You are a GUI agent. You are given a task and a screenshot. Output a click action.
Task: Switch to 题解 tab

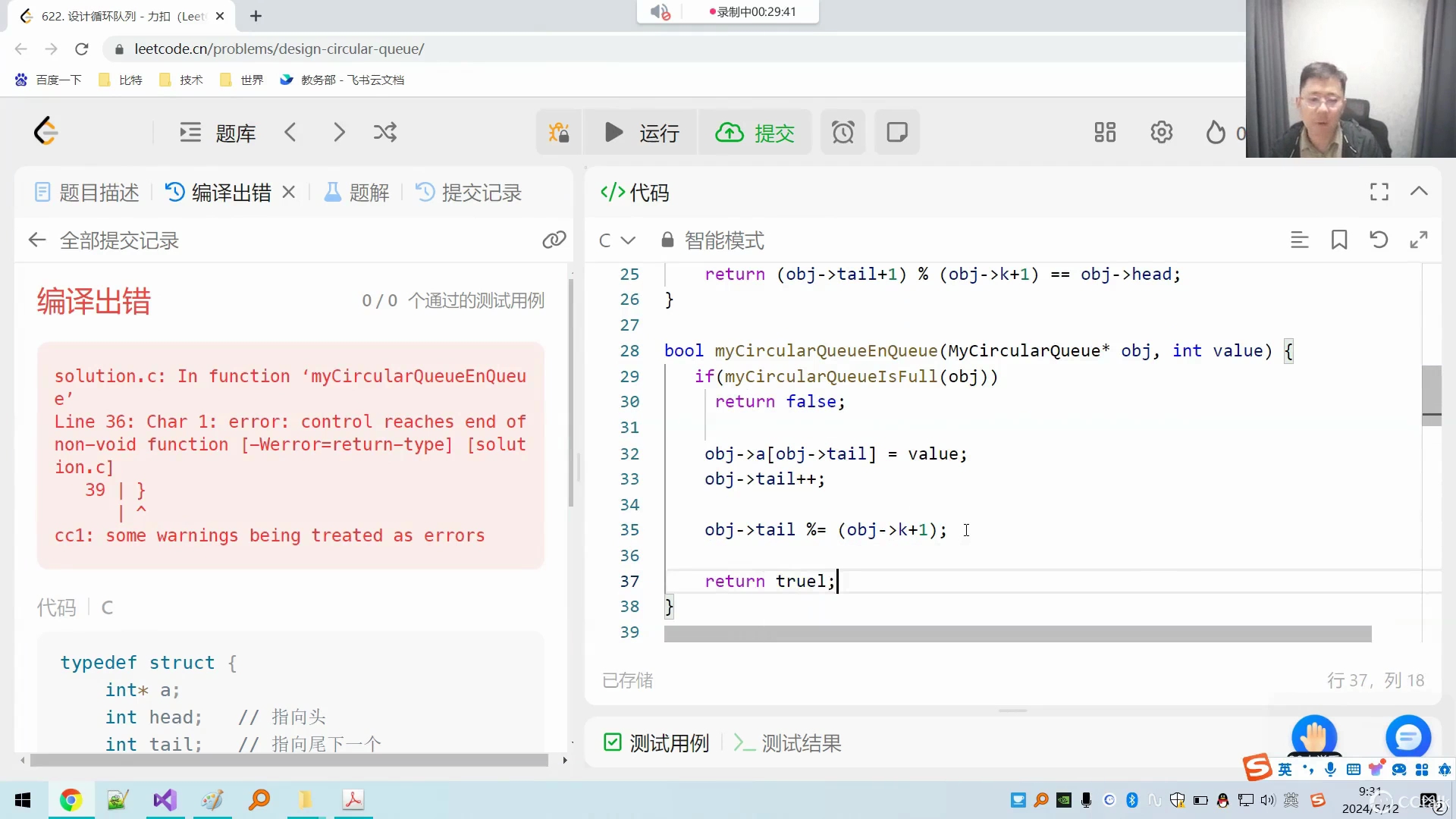click(356, 193)
